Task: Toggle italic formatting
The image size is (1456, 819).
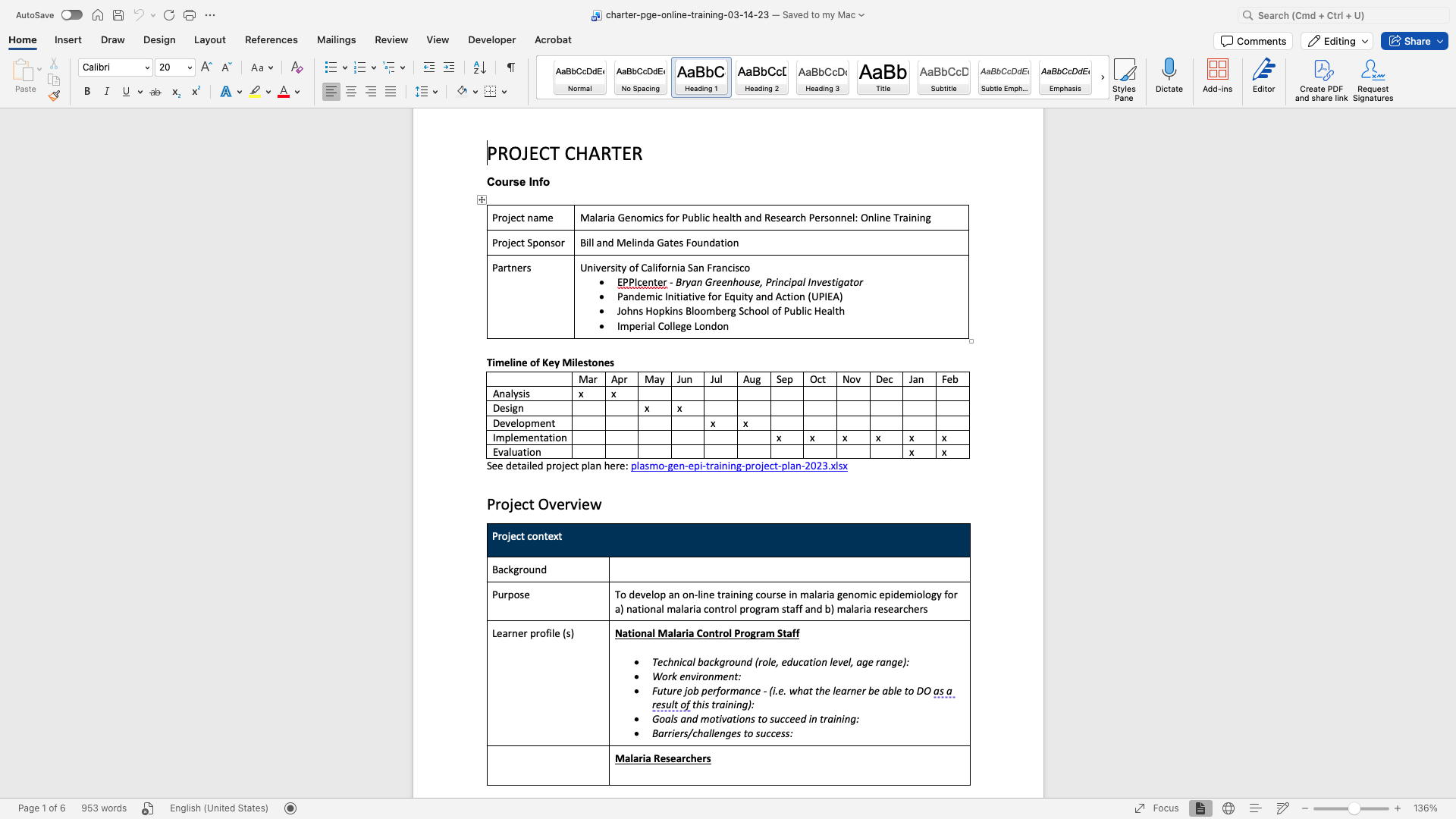Action: tap(107, 92)
